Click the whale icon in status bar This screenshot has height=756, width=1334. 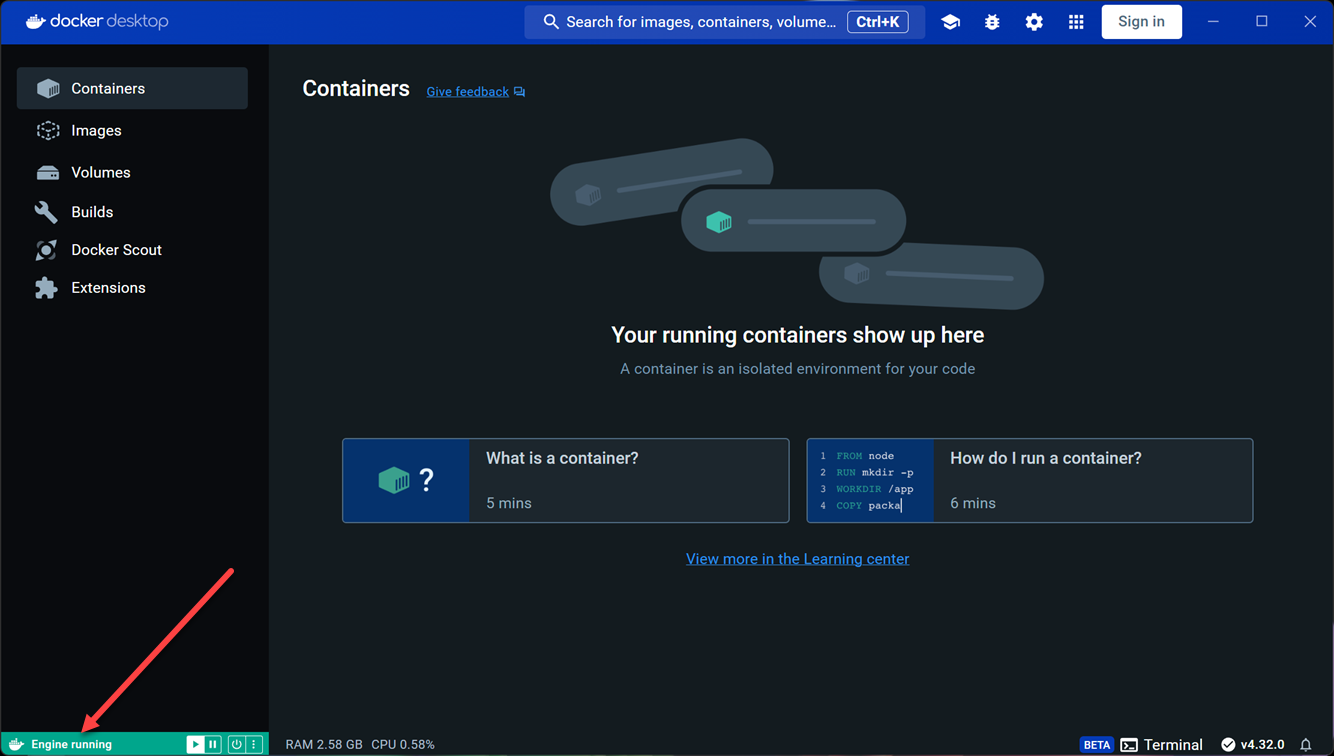pos(16,745)
